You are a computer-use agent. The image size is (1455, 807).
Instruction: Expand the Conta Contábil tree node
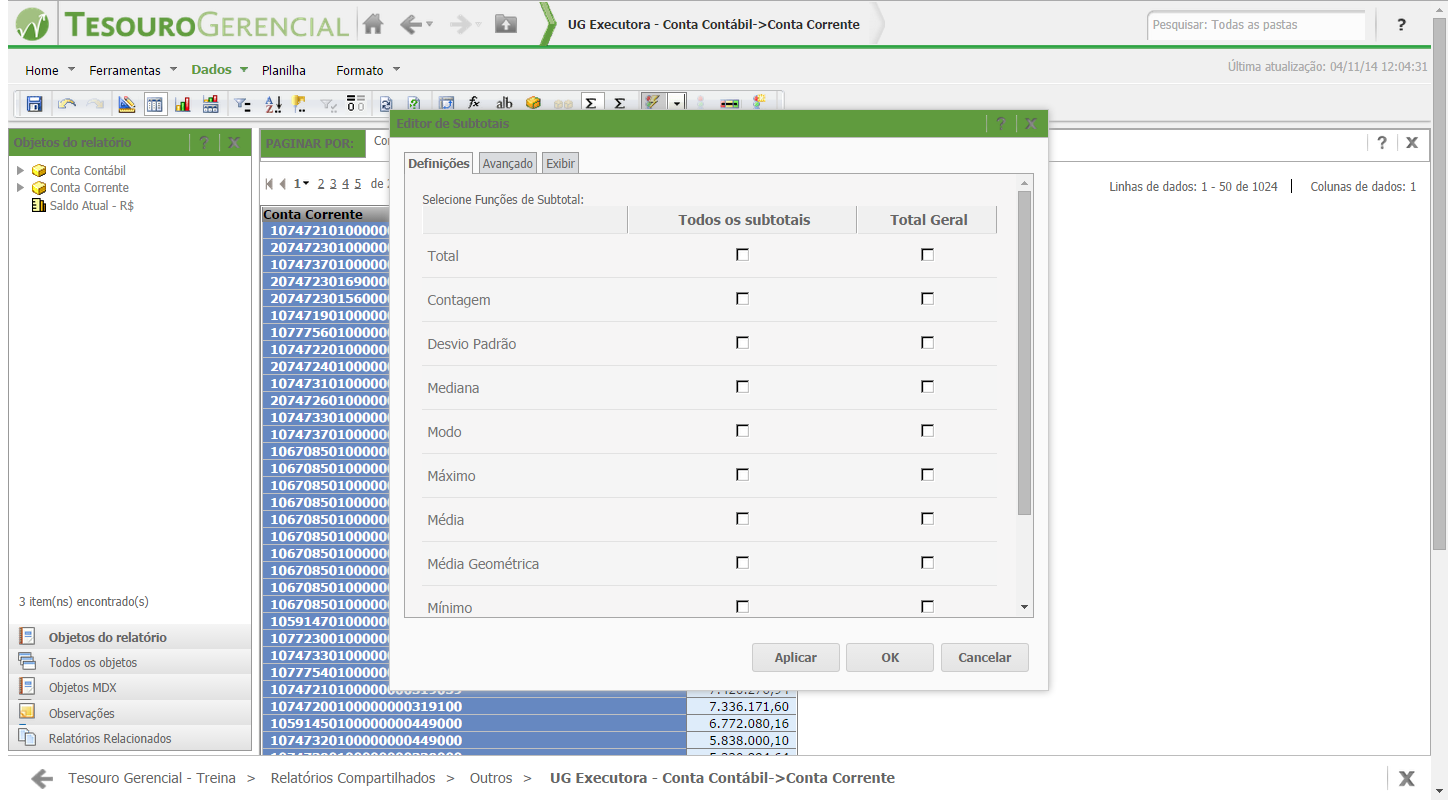click(21, 170)
